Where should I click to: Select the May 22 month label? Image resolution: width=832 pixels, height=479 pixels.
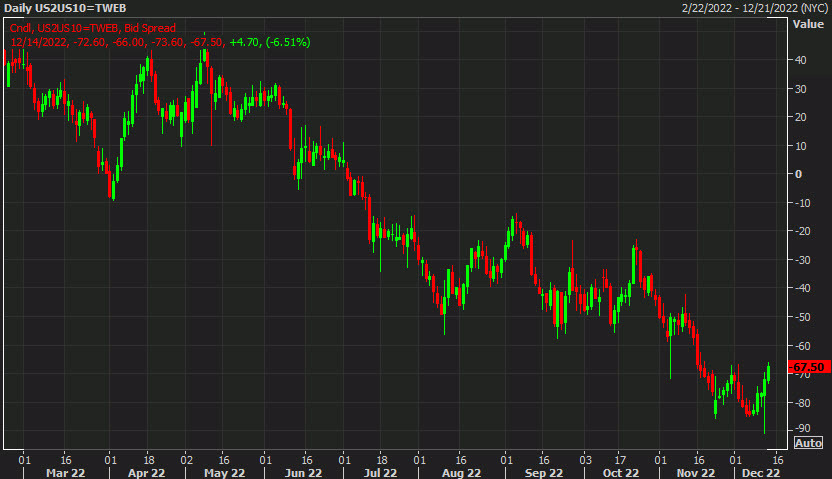click(223, 472)
